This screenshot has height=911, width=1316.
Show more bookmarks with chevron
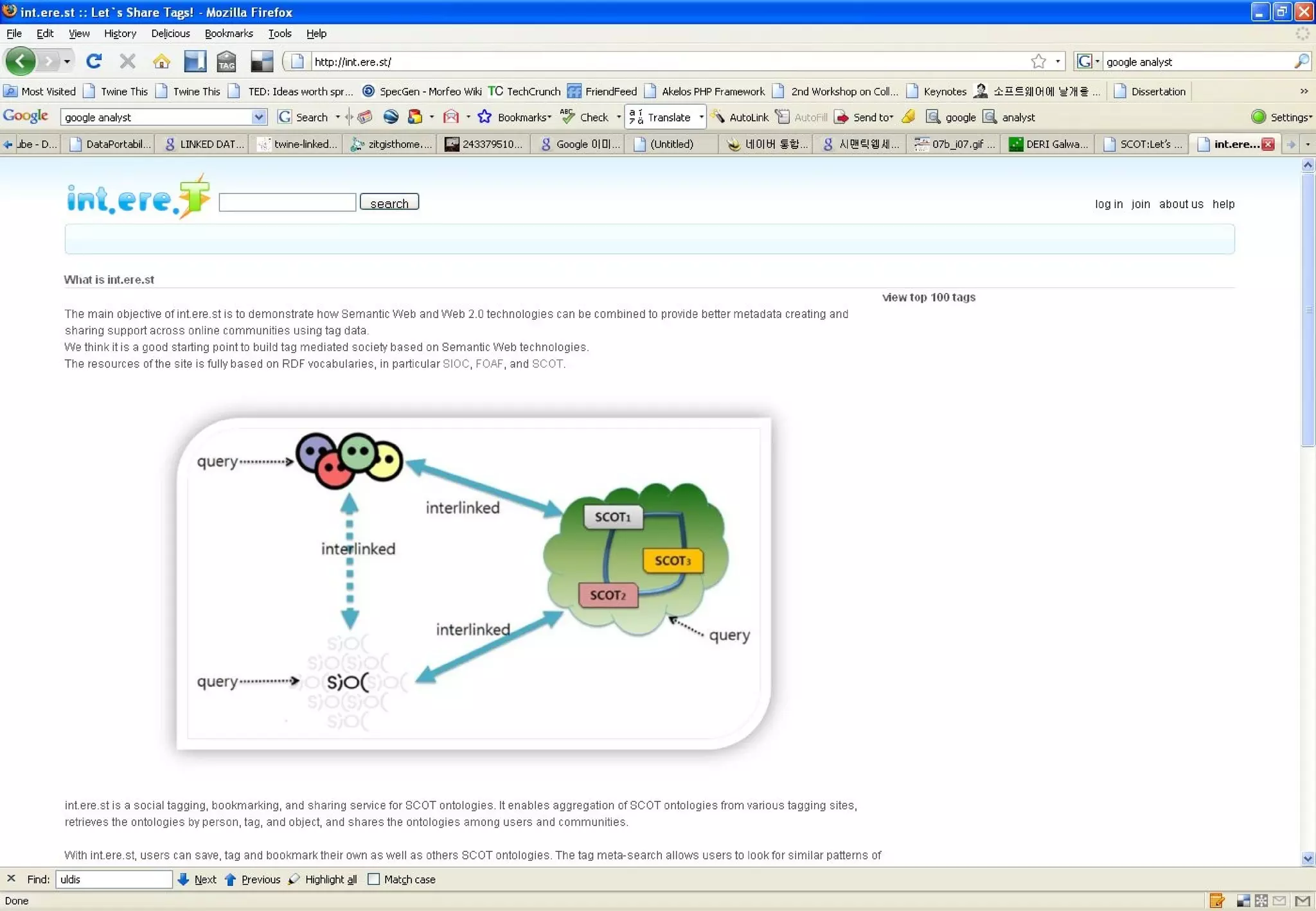[x=1304, y=91]
